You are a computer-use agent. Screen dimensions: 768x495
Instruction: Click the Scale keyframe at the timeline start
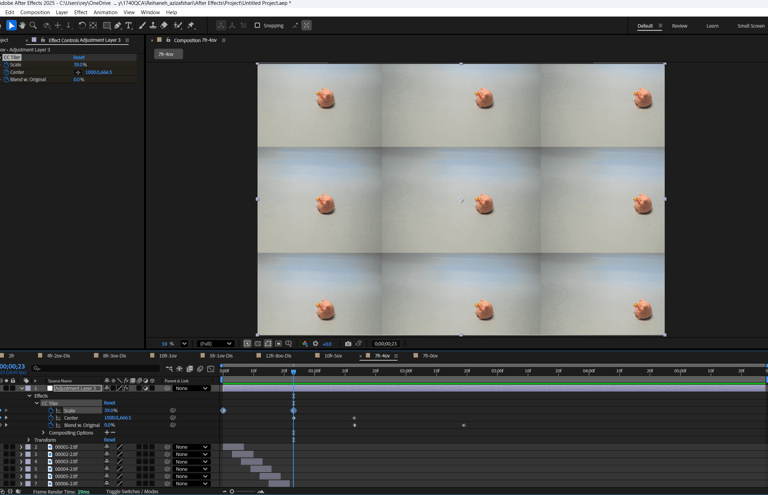(223, 410)
